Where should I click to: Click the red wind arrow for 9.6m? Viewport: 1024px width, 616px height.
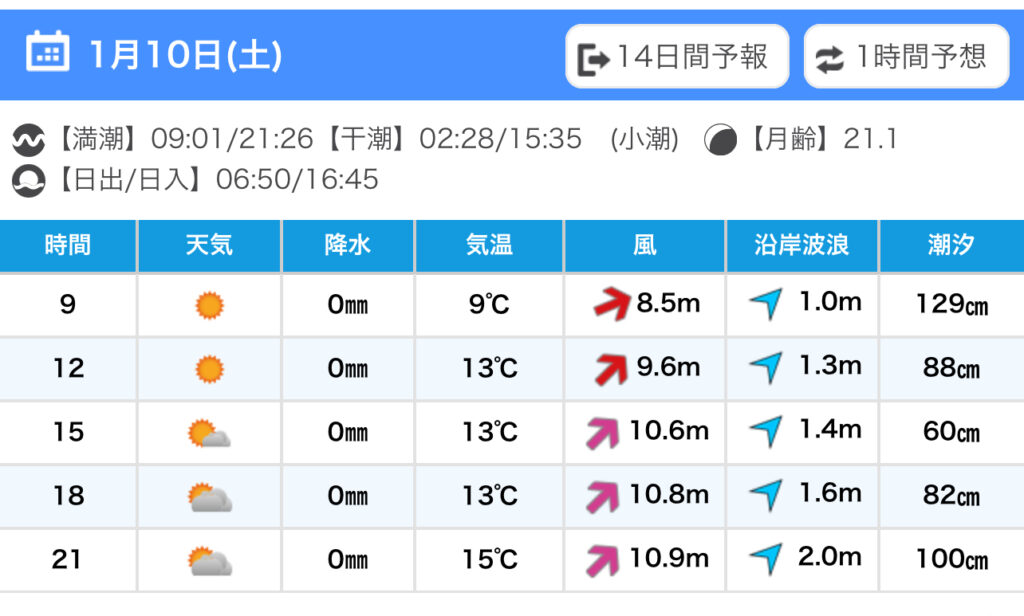pyautogui.click(x=612, y=369)
